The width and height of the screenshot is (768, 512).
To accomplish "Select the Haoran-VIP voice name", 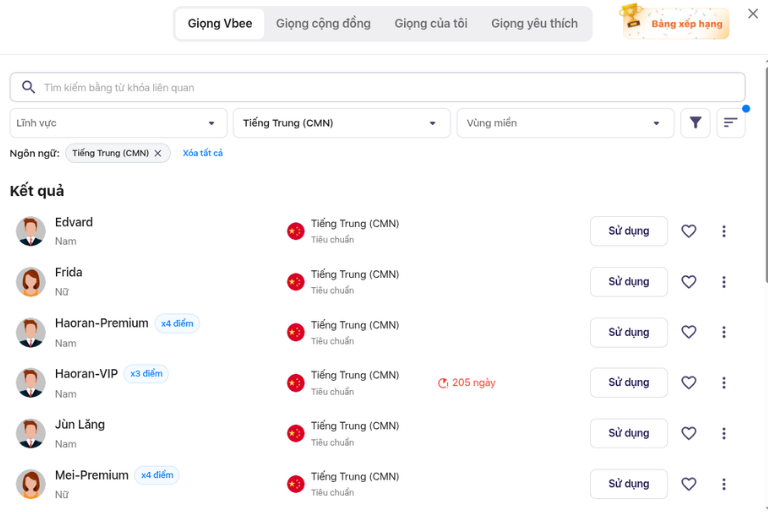I will (86, 374).
